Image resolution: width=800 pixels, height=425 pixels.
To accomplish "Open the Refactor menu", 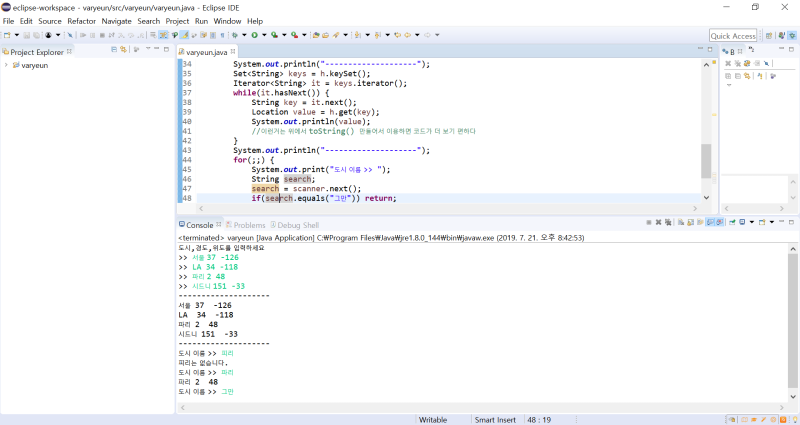I will [82, 21].
